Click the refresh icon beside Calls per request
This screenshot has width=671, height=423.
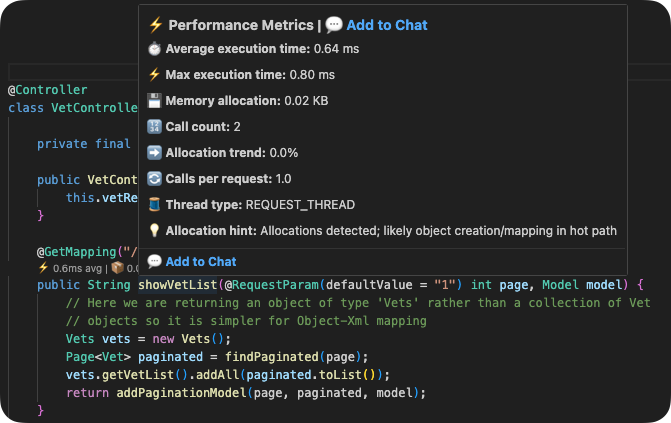pos(154,179)
